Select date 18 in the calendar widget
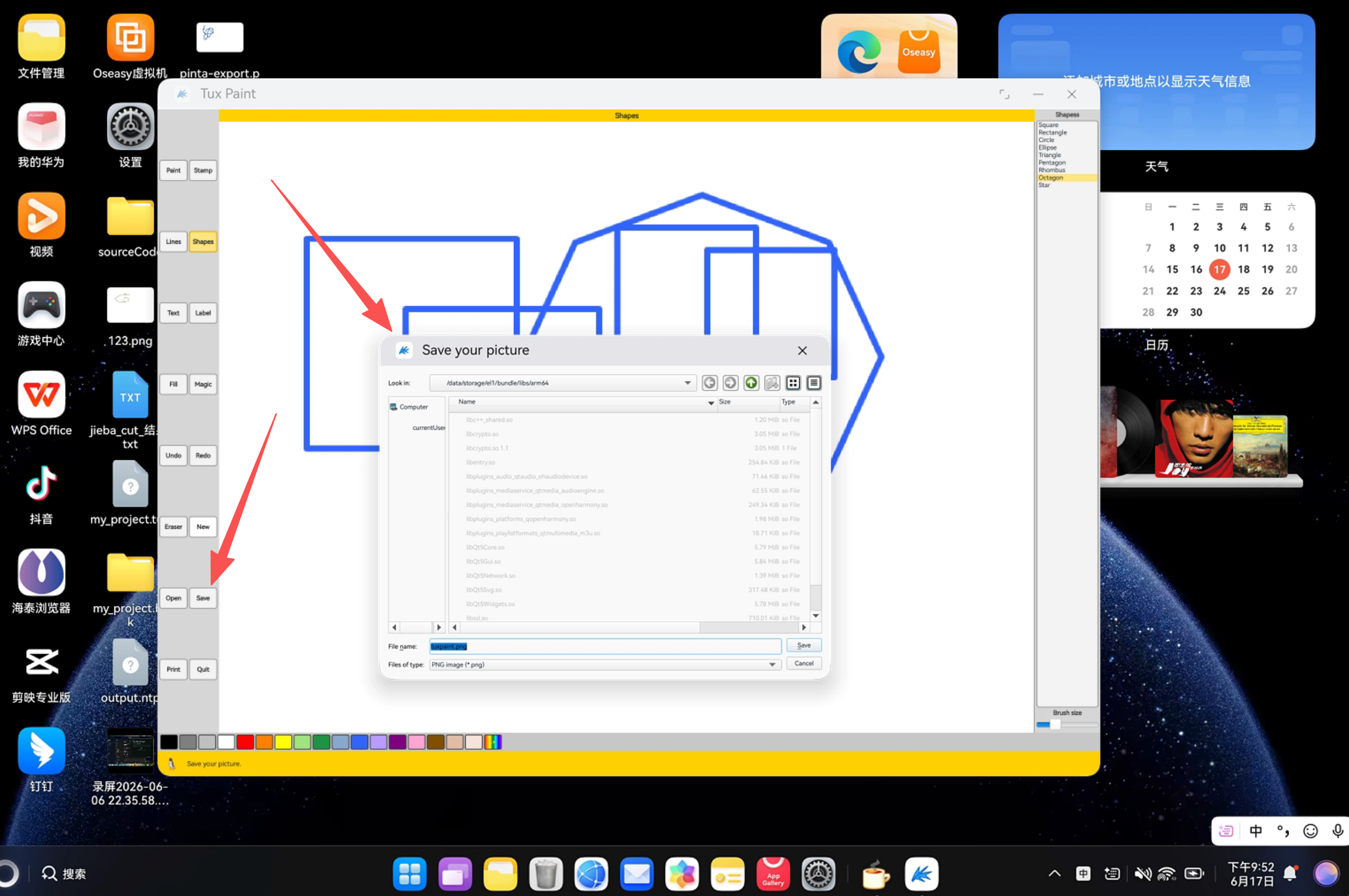 pos(1243,269)
